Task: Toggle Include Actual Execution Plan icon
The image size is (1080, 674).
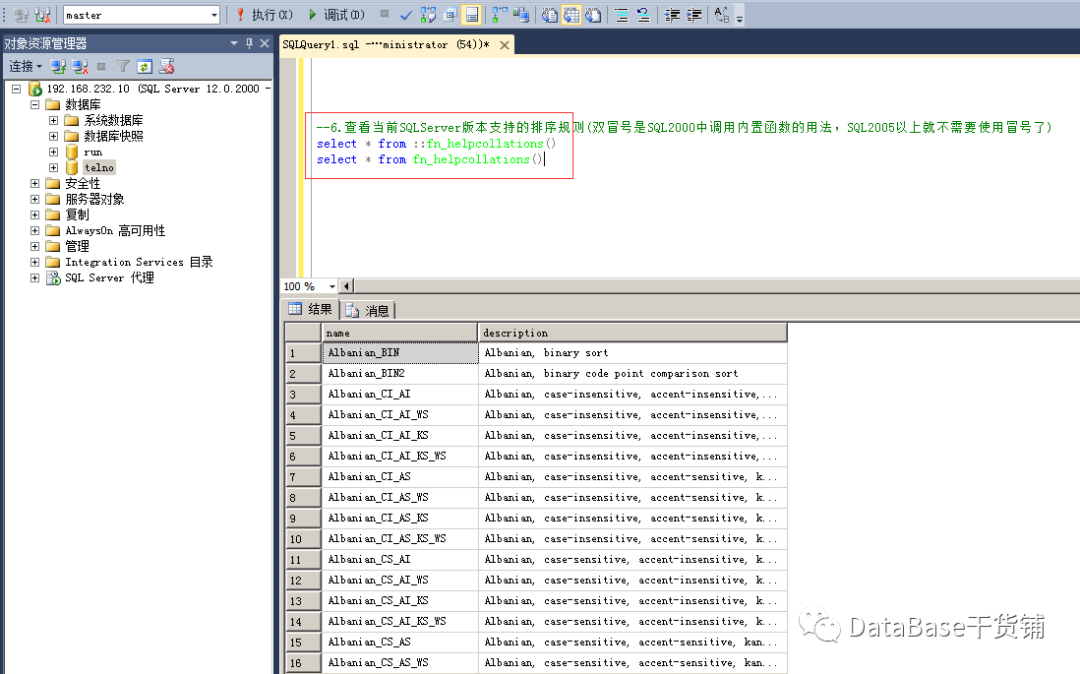Action: click(x=499, y=14)
